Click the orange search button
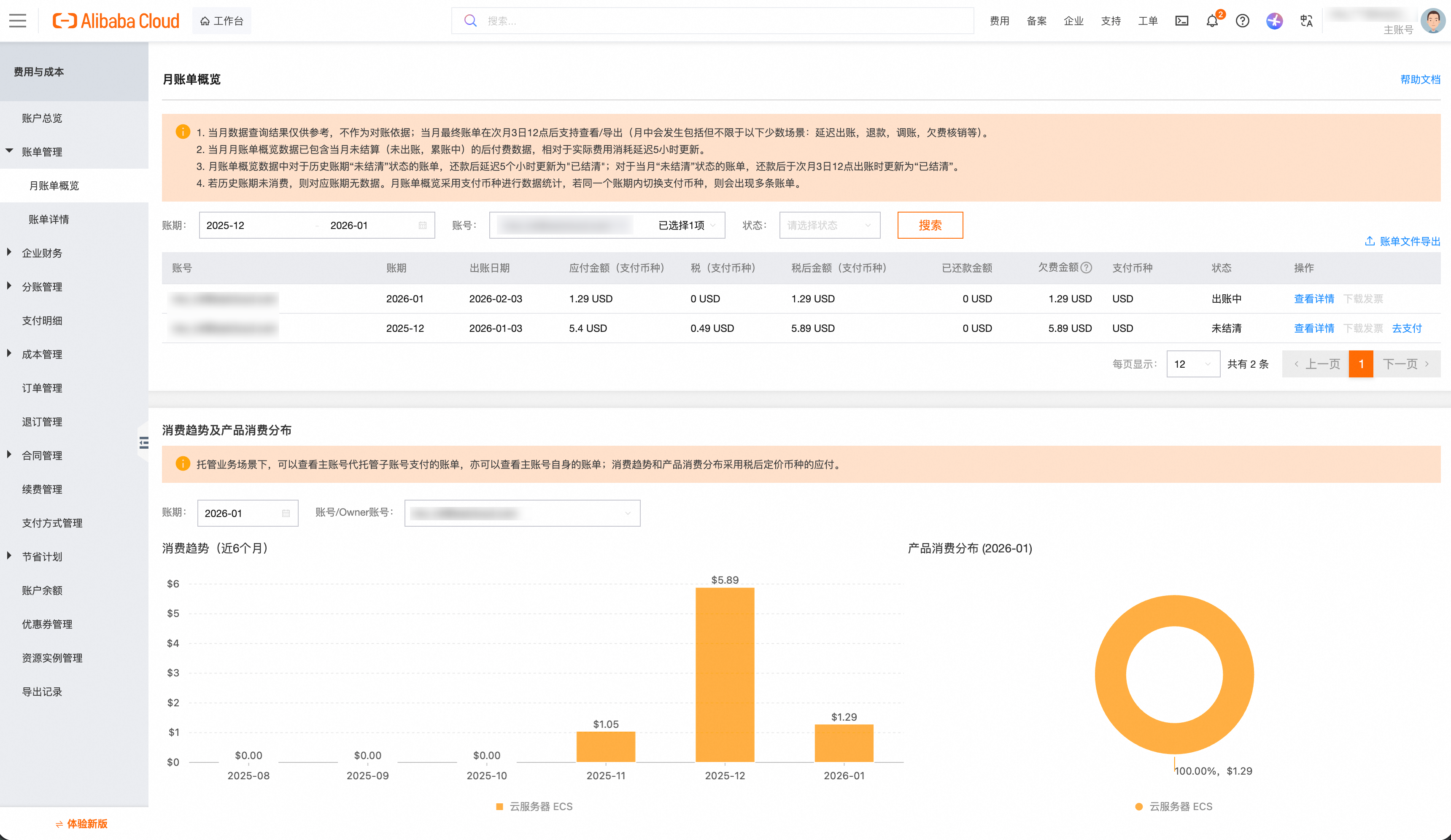This screenshot has height=840, width=1451. (929, 225)
